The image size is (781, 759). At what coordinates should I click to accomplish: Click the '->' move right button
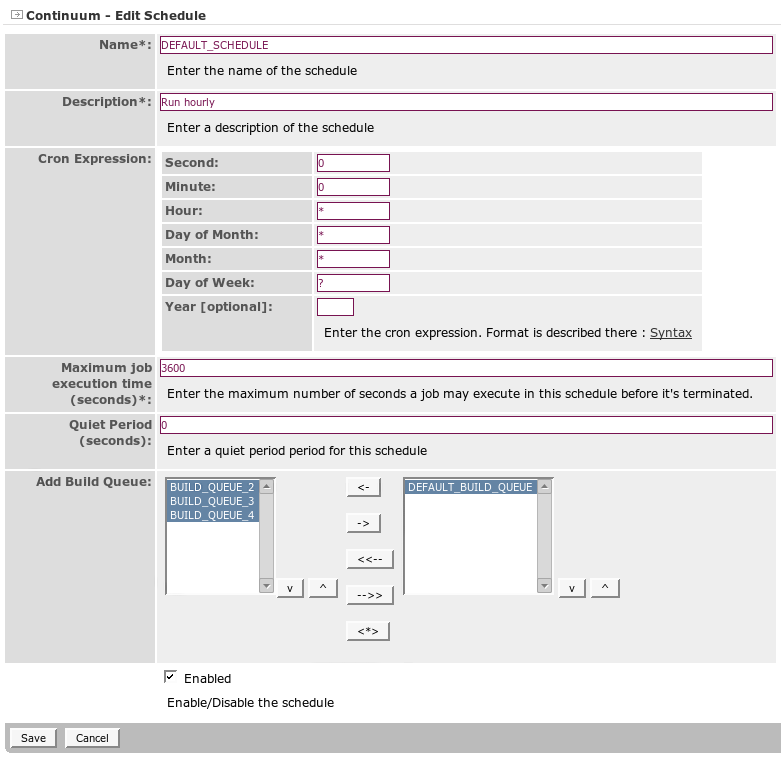[x=363, y=523]
